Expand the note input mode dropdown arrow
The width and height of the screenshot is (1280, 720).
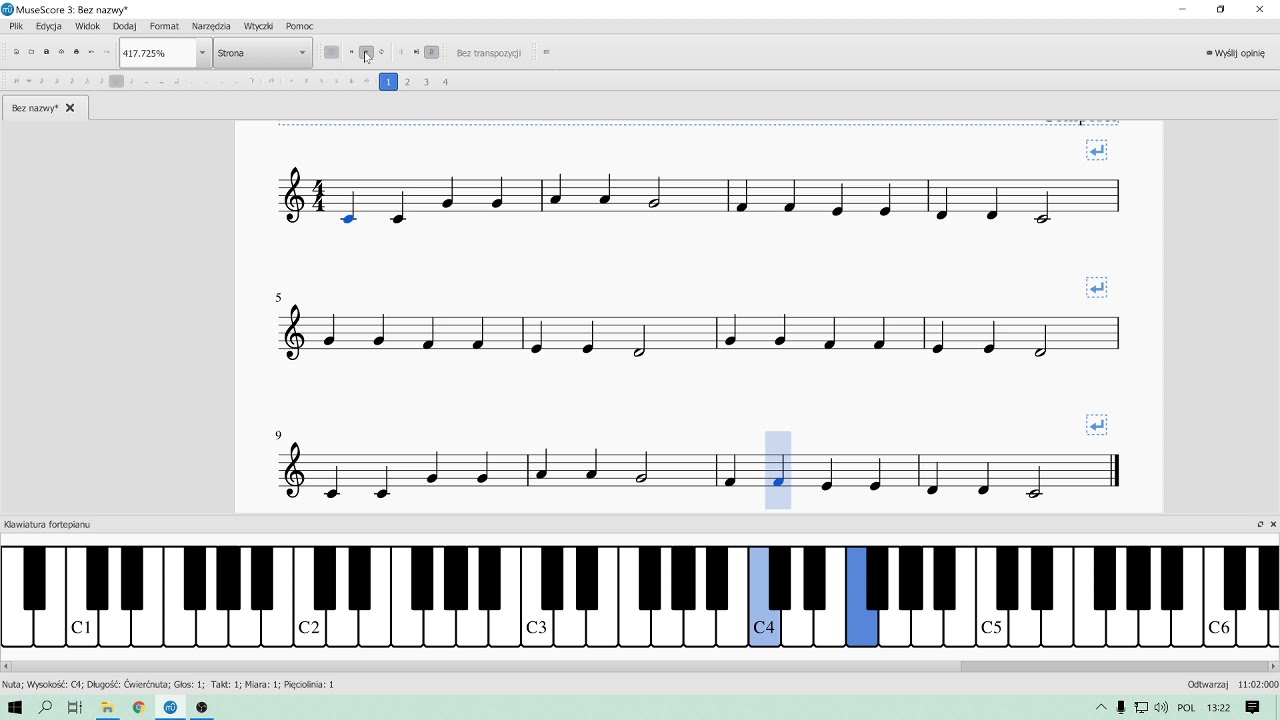[x=29, y=82]
